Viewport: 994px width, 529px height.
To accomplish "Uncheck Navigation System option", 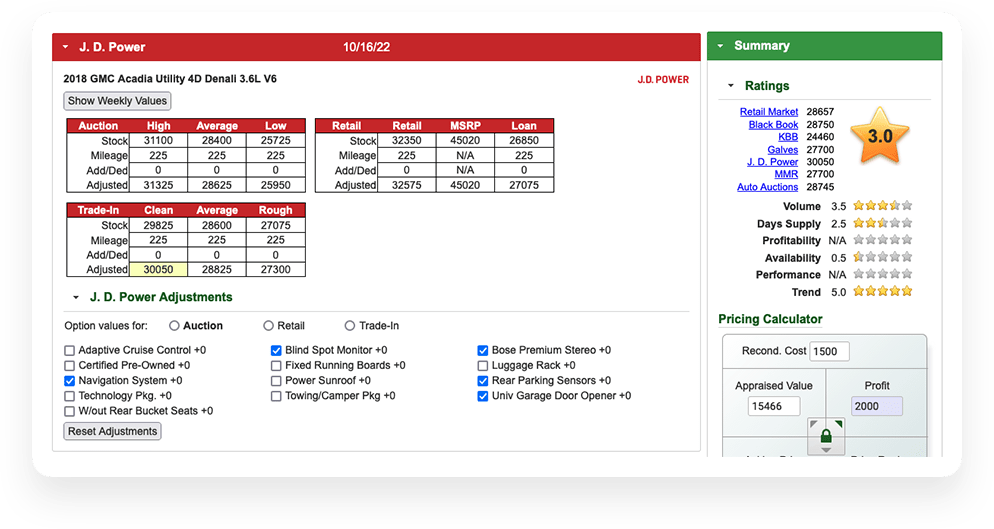I will [x=70, y=381].
